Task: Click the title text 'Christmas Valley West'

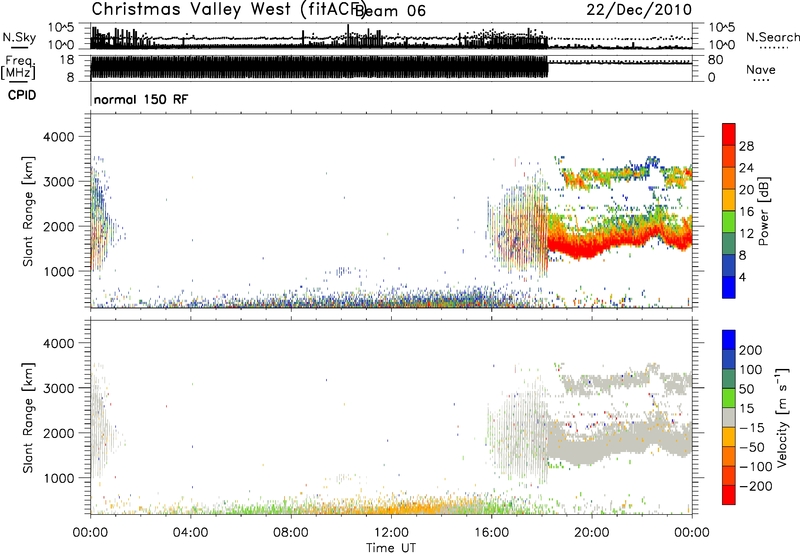Action: click(192, 9)
